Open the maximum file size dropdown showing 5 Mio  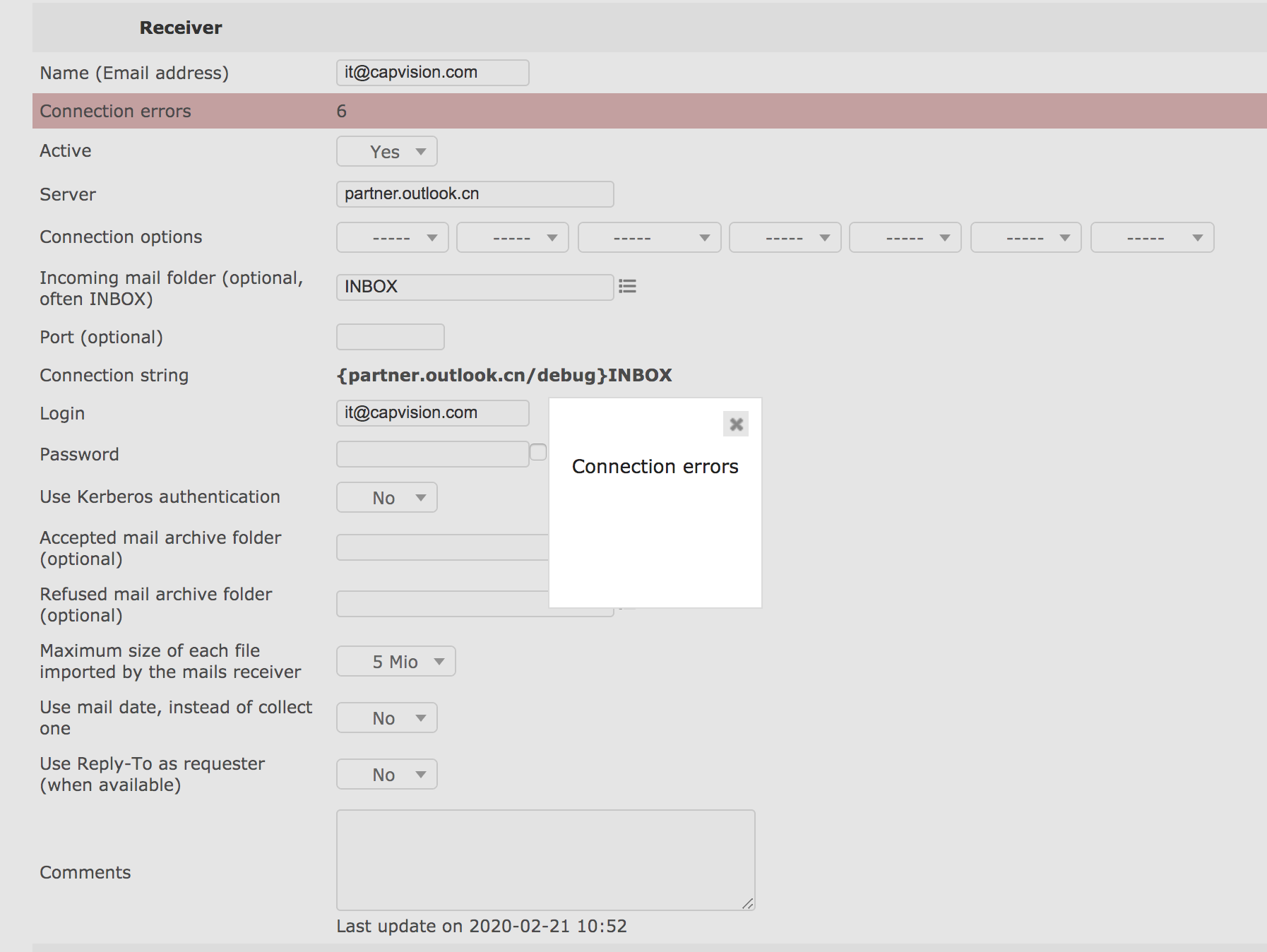395,661
